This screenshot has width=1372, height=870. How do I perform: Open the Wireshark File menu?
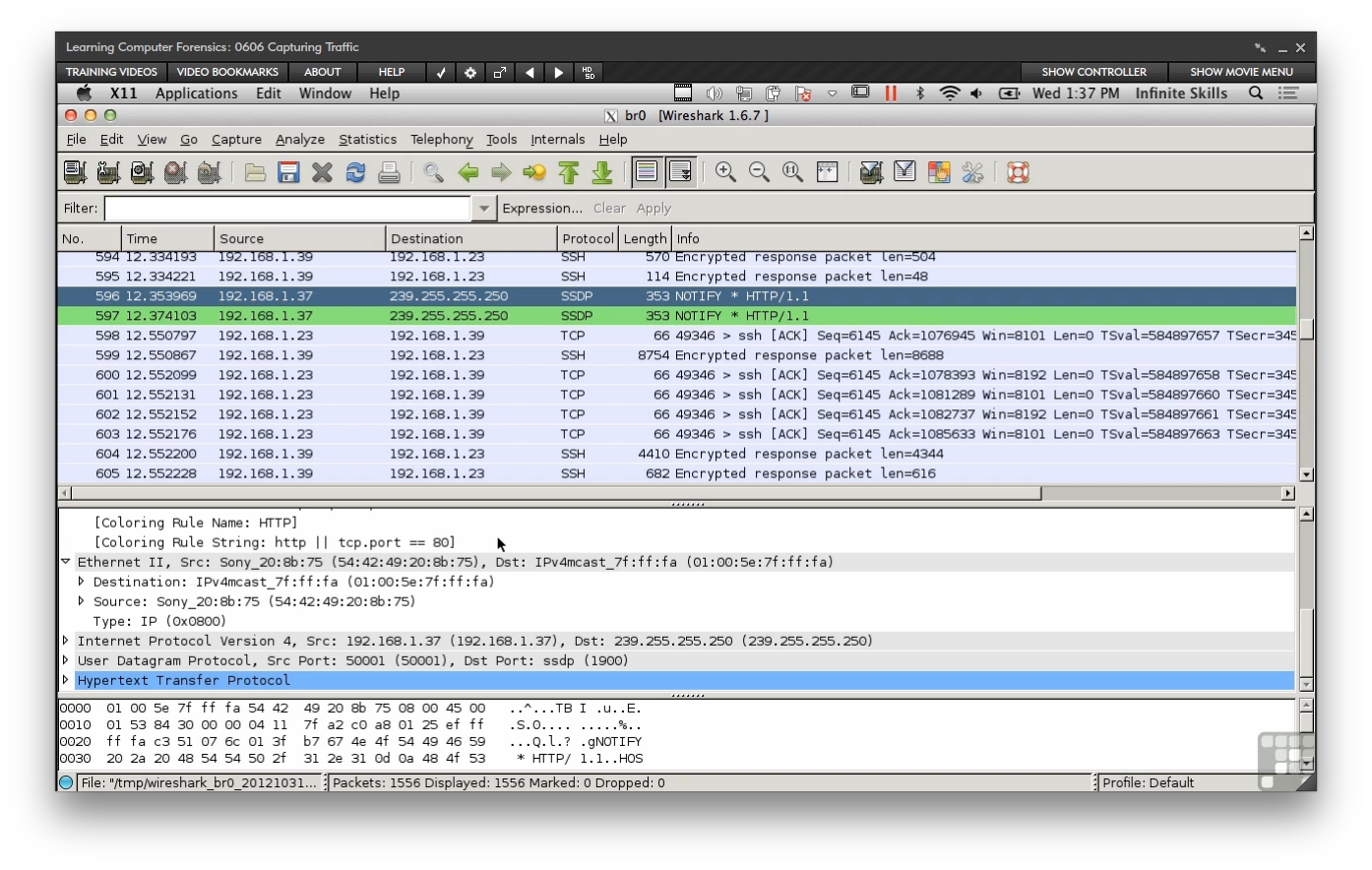[x=76, y=140]
